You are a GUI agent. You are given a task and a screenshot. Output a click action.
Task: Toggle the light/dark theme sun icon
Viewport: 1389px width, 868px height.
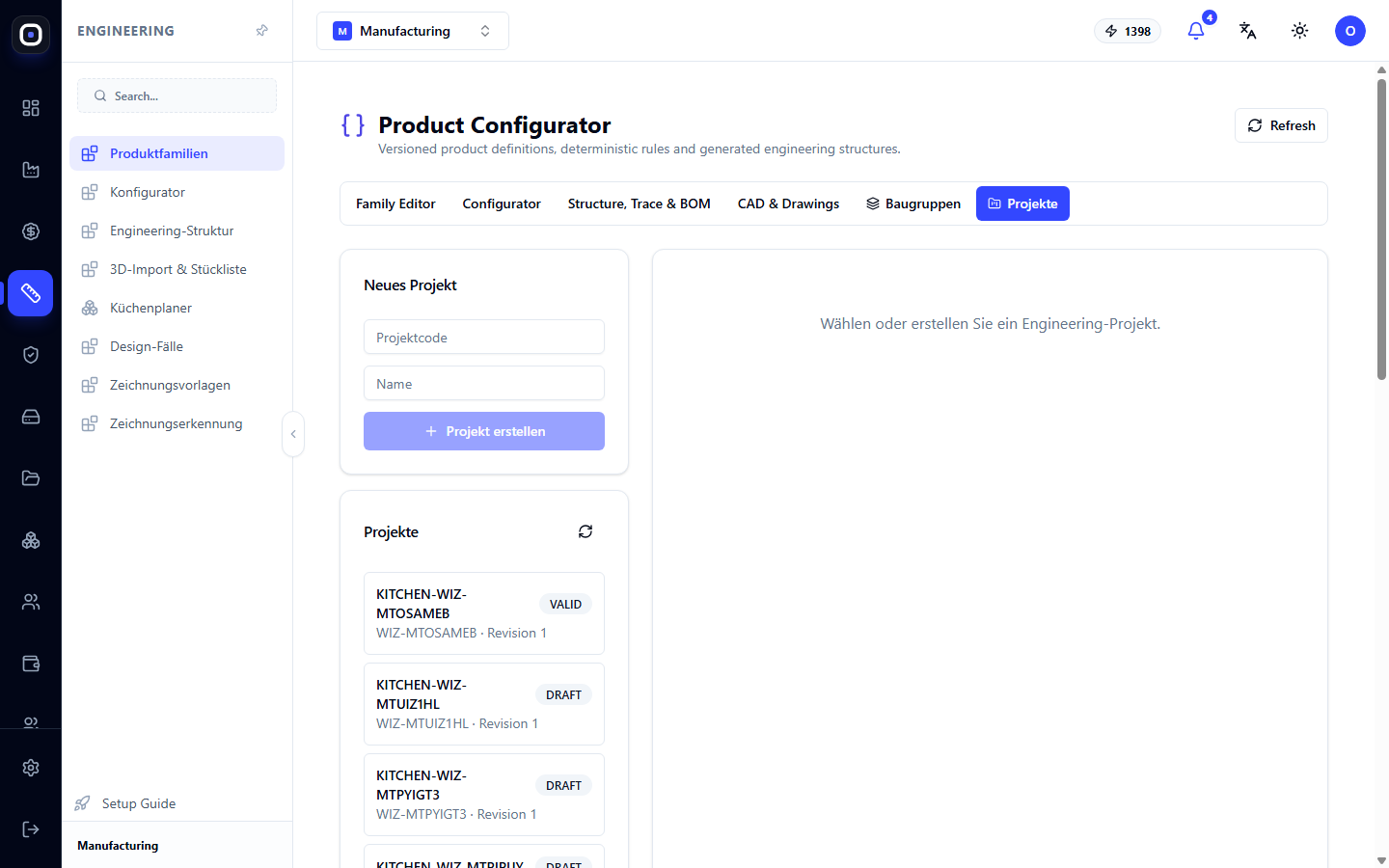[x=1300, y=31]
